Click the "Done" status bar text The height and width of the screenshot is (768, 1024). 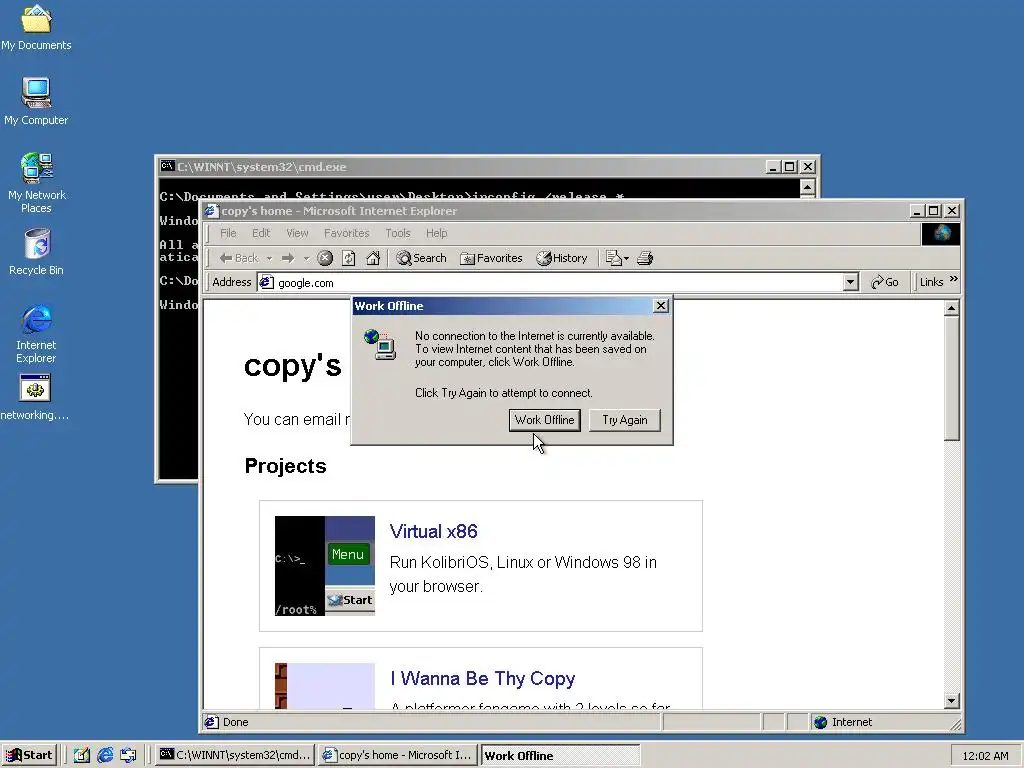click(235, 722)
